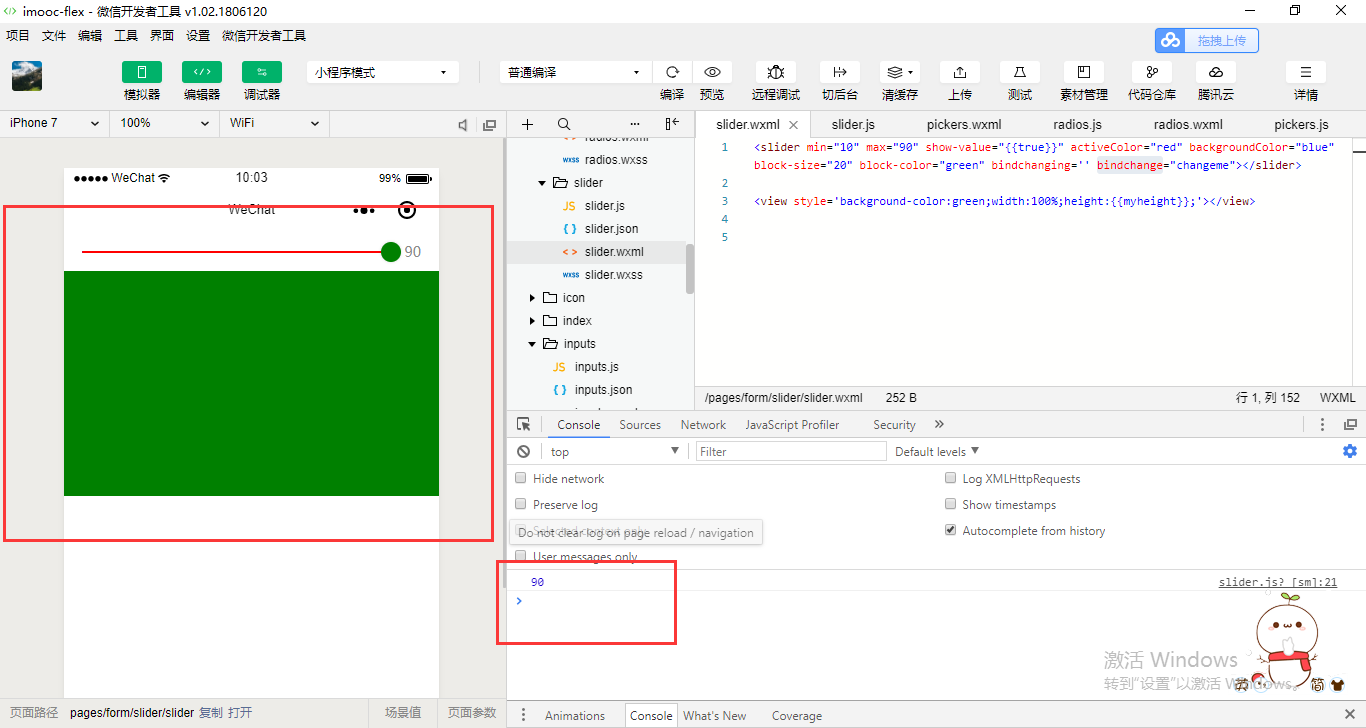Open Tencent Cloud icon
This screenshot has width=1366, height=728.
coord(1216,72)
